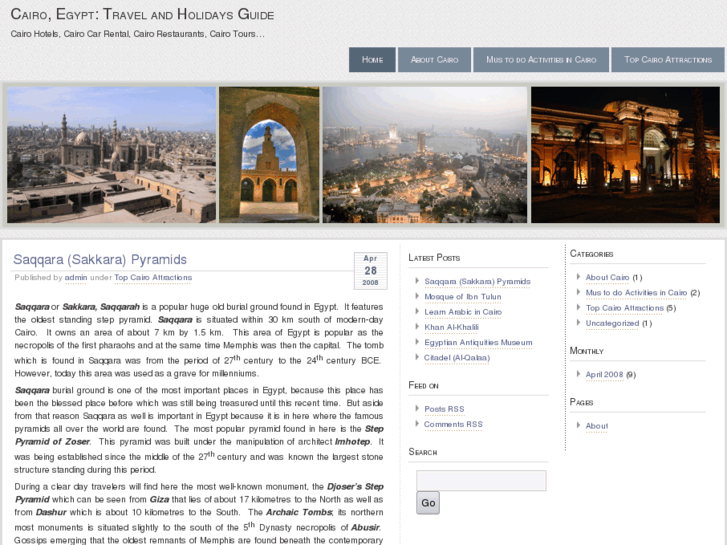Click the arrow bullet beside Learn Arabic in Cairo
Screen dimensions: 727x545
(x=417, y=311)
